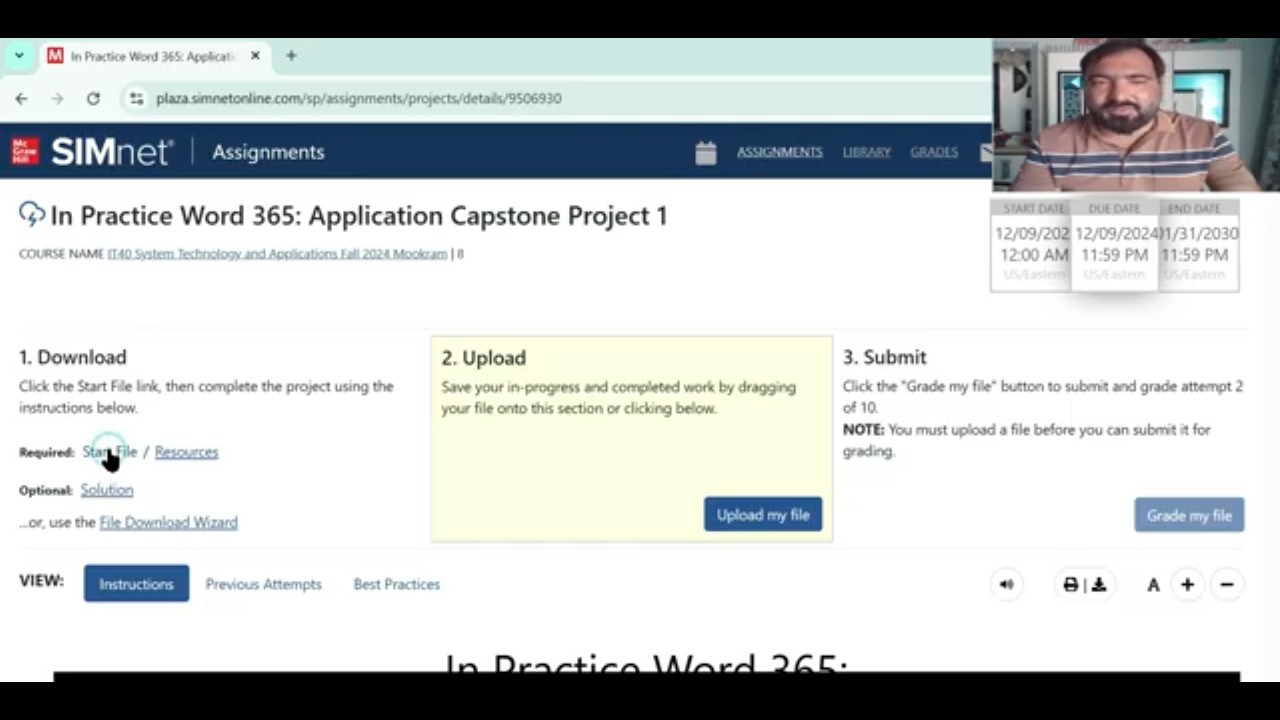Click the yellow Upload drop area
The height and width of the screenshot is (720, 1280).
pyautogui.click(x=631, y=439)
